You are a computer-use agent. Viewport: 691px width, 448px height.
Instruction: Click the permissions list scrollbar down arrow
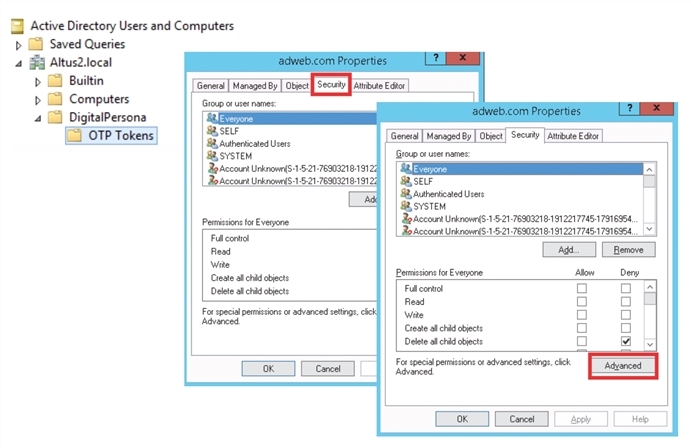click(651, 342)
